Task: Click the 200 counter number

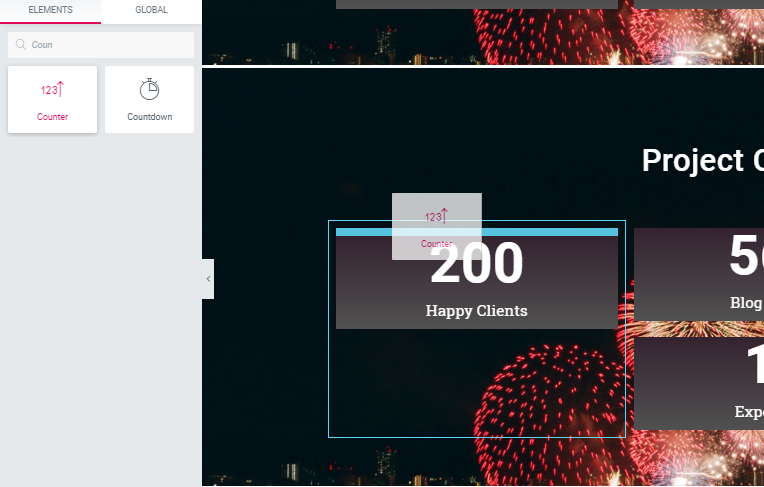Action: (477, 264)
